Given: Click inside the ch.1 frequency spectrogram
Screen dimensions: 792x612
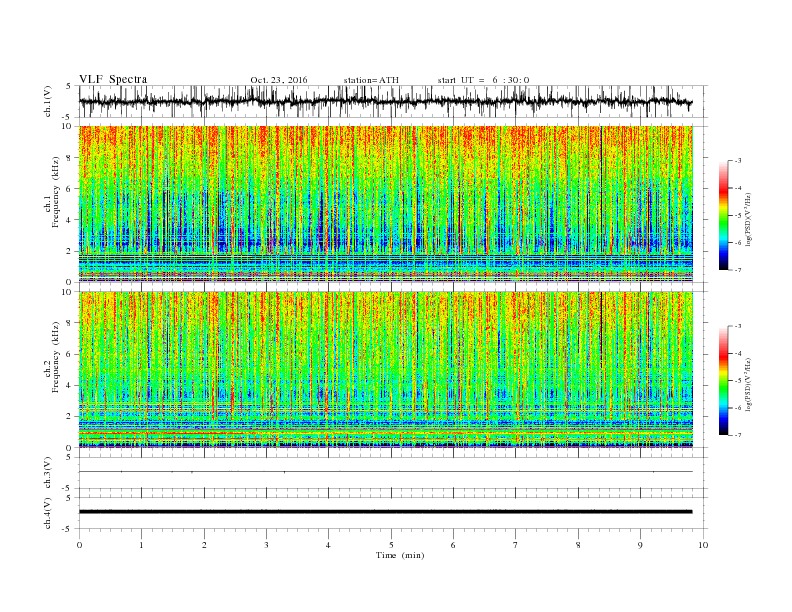Looking at the screenshot, I should [386, 204].
